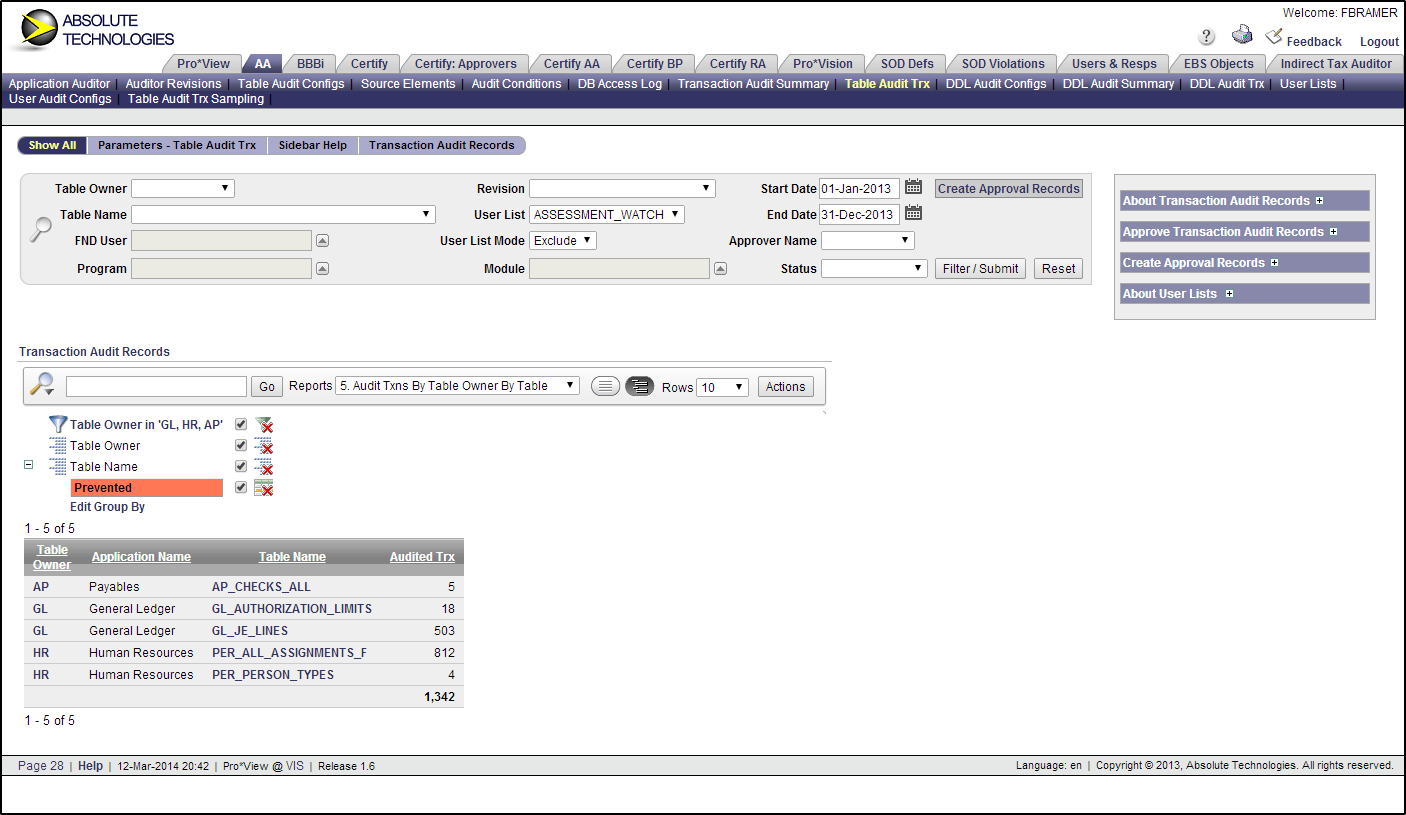
Task: Open the User List Mode dropdown
Action: pyautogui.click(x=563, y=240)
